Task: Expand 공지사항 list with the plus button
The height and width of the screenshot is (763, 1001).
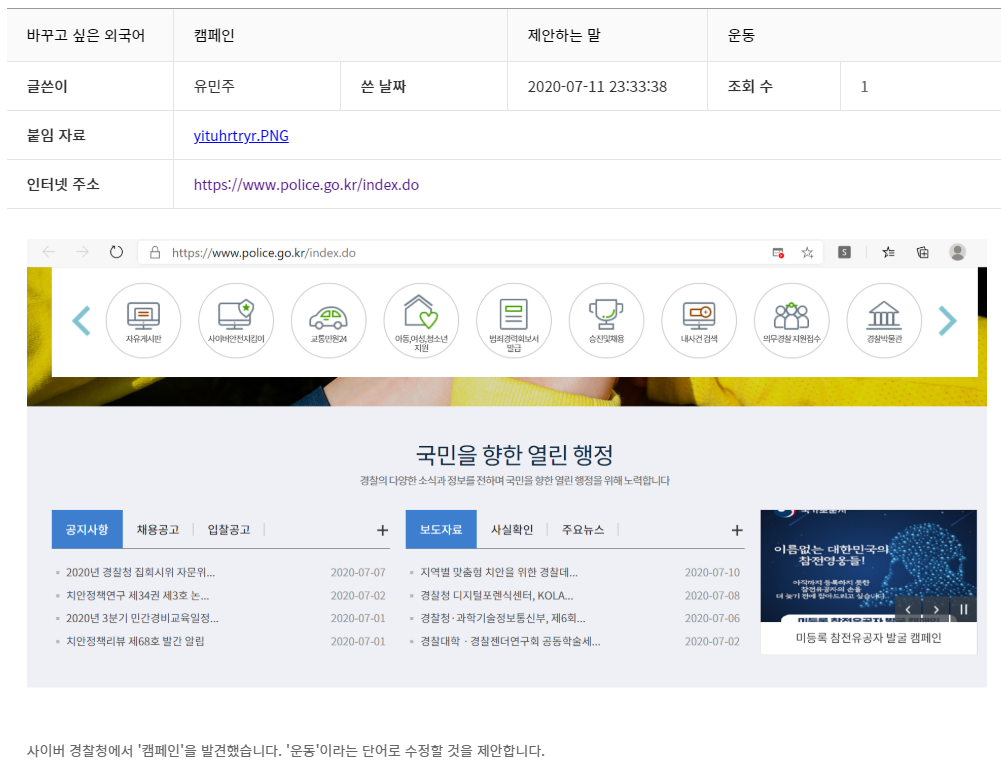Action: pyautogui.click(x=382, y=530)
